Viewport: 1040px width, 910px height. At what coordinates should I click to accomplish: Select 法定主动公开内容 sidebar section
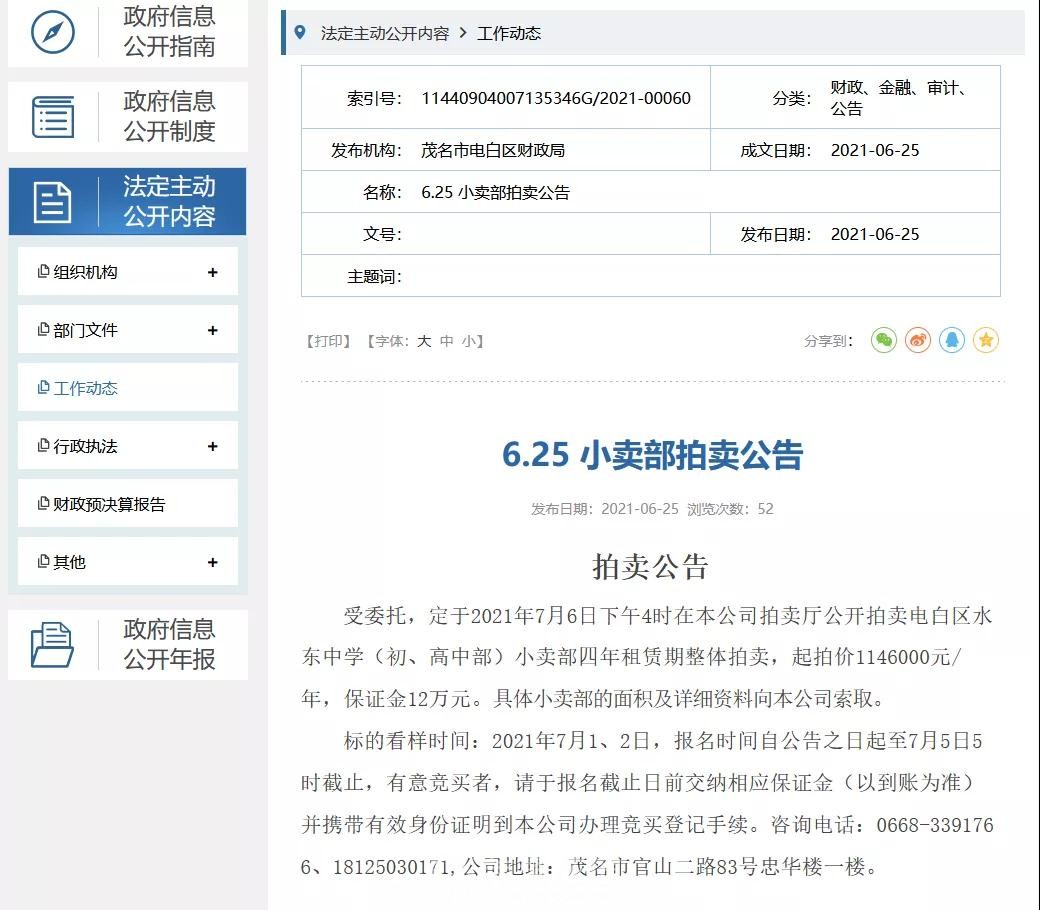[x=127, y=202]
